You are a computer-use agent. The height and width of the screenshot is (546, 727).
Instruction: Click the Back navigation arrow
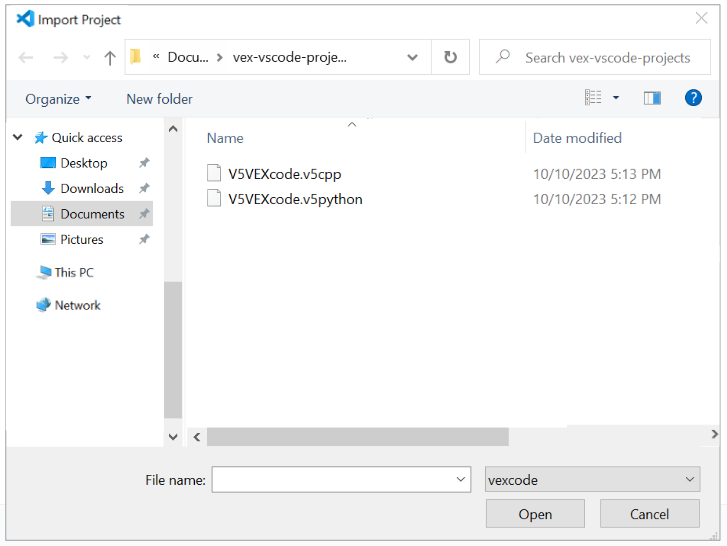(x=26, y=58)
